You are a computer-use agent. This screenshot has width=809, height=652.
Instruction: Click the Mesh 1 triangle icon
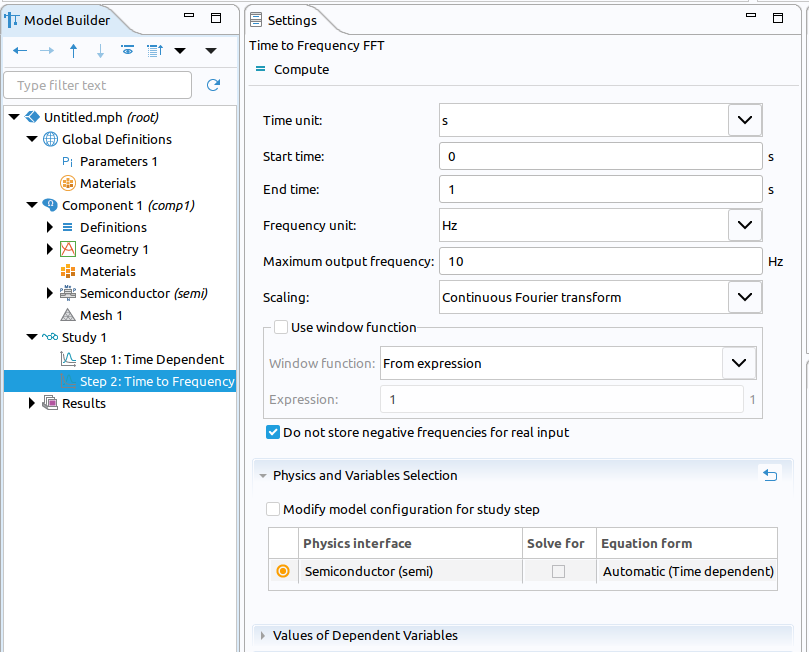point(68,315)
